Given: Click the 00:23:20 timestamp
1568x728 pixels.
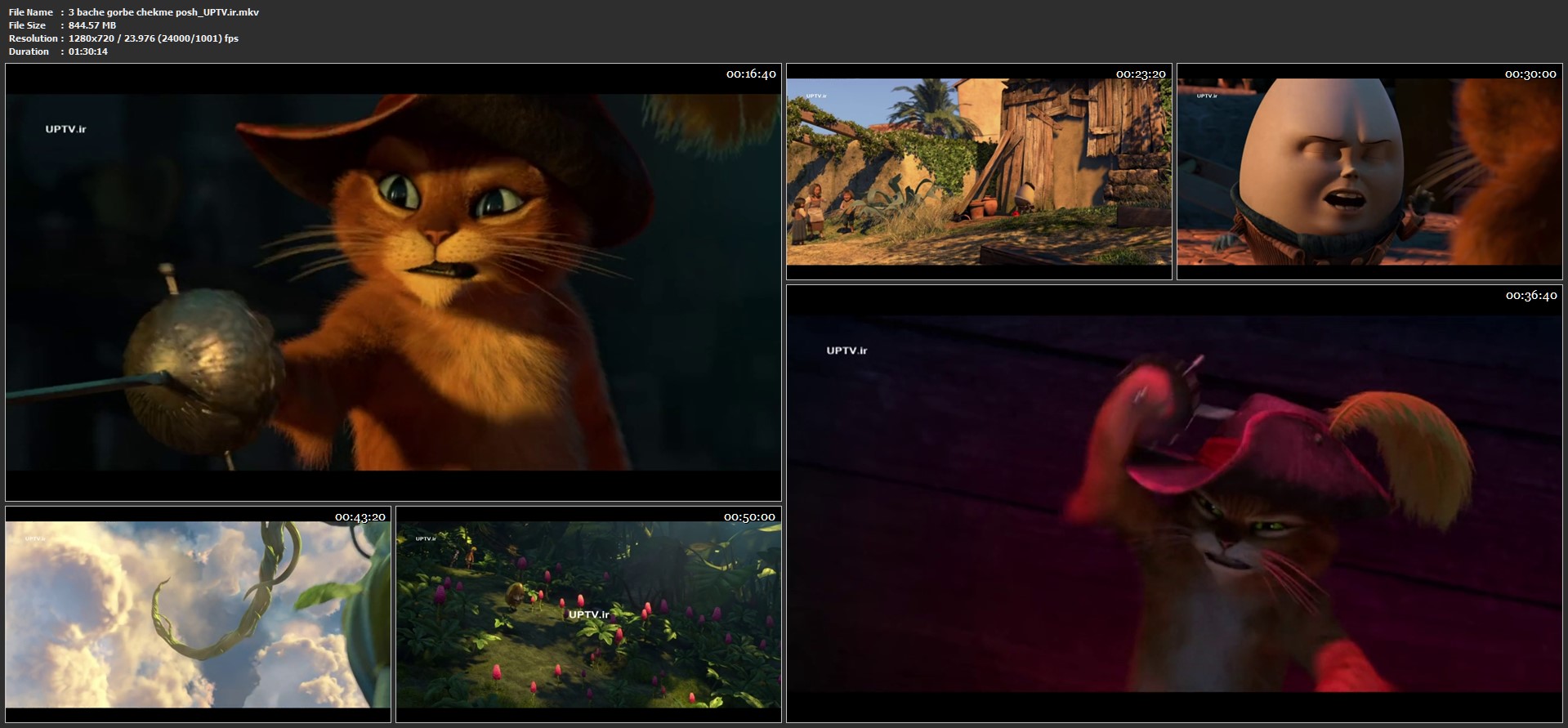Looking at the screenshot, I should pyautogui.click(x=1141, y=74).
